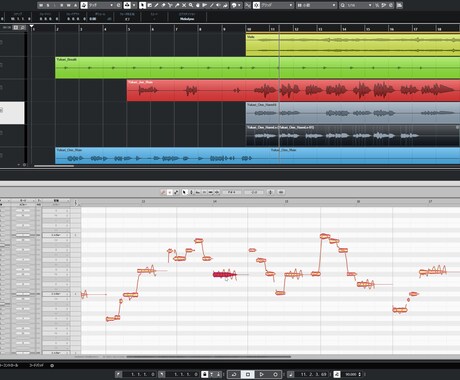Viewport: 460px width, 380px height.
Task: Click bar 14 in the Melodyne ruler
Action: [x=215, y=202]
